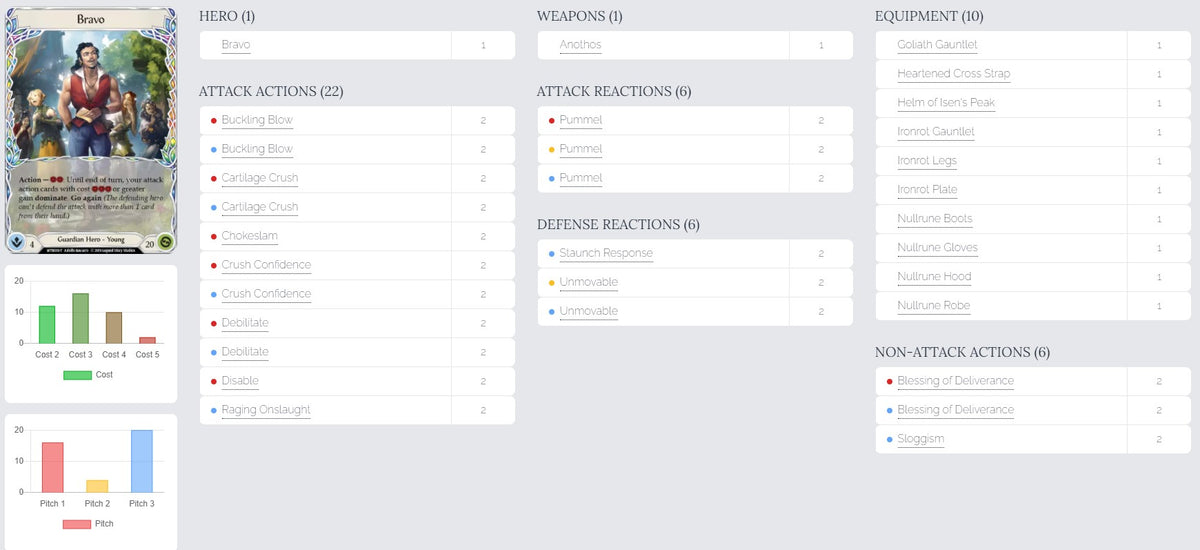This screenshot has width=1200, height=550.
Task: Click the yellow pitch dot beside Pummel
Action: click(551, 149)
